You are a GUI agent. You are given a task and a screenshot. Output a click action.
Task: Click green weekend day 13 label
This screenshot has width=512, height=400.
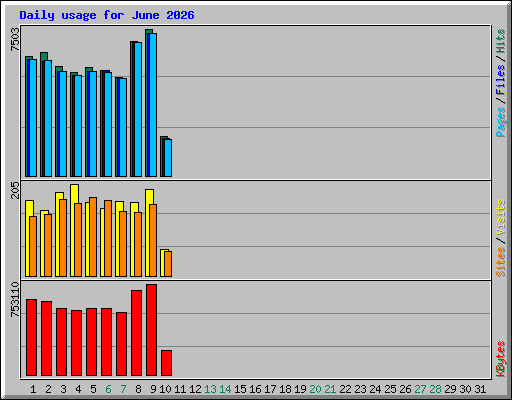tap(210, 389)
